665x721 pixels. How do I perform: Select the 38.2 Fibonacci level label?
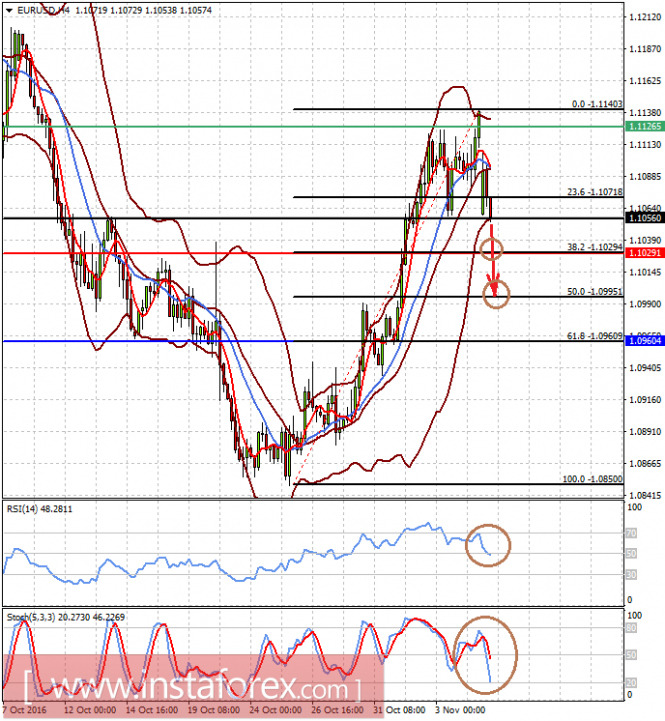click(595, 247)
